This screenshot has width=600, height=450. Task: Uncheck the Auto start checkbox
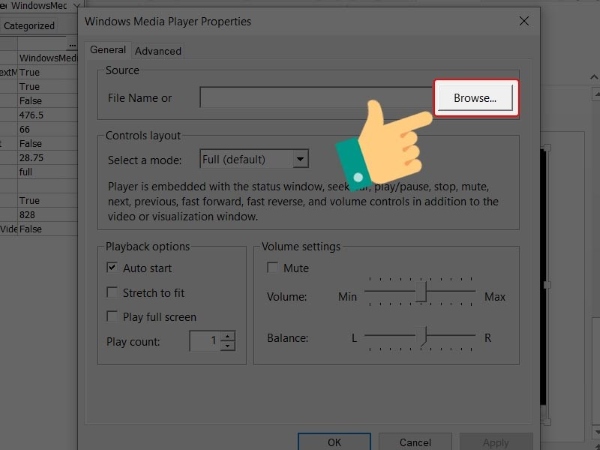coord(113,269)
